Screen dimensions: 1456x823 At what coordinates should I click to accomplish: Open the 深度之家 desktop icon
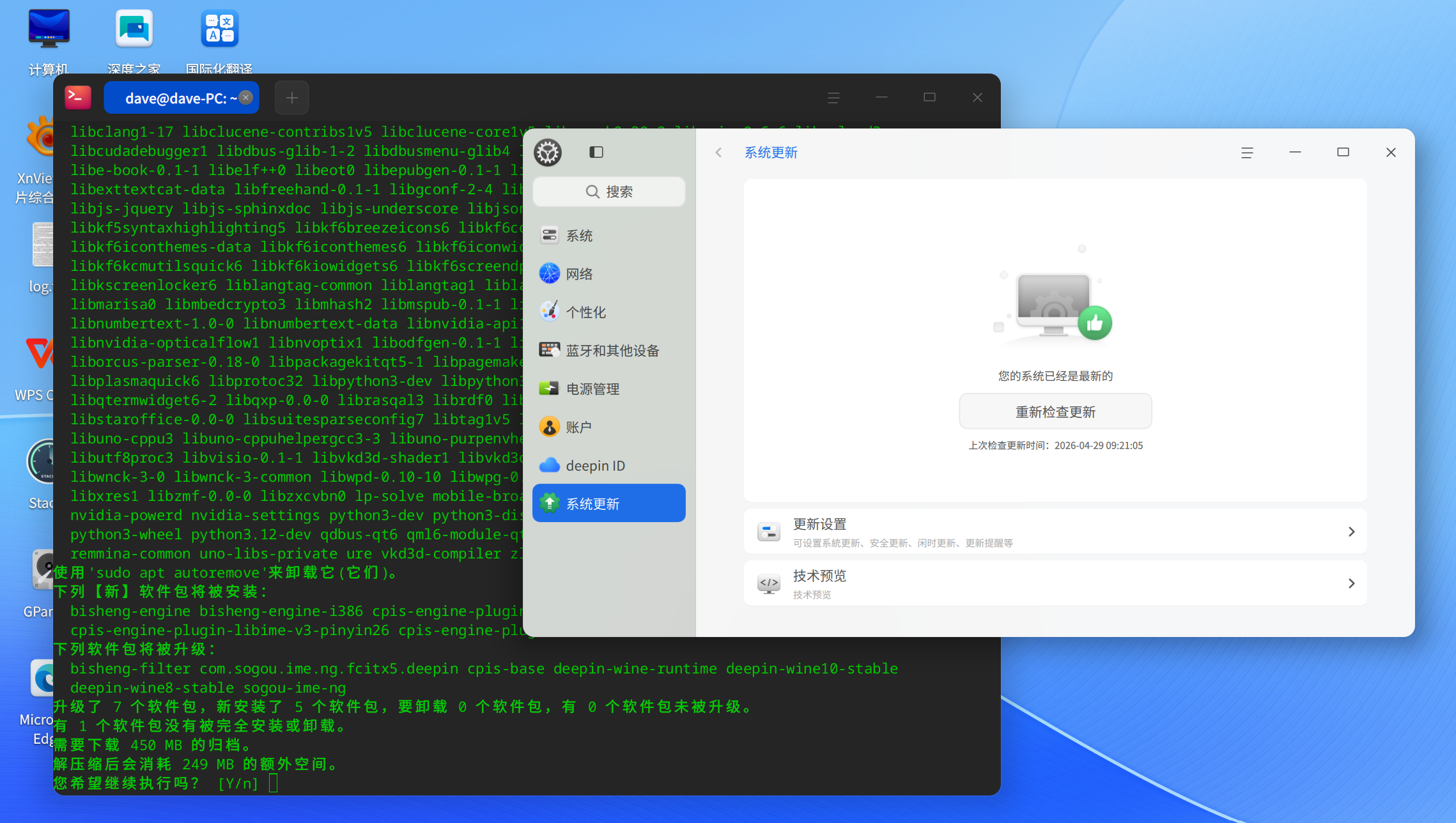(x=134, y=40)
